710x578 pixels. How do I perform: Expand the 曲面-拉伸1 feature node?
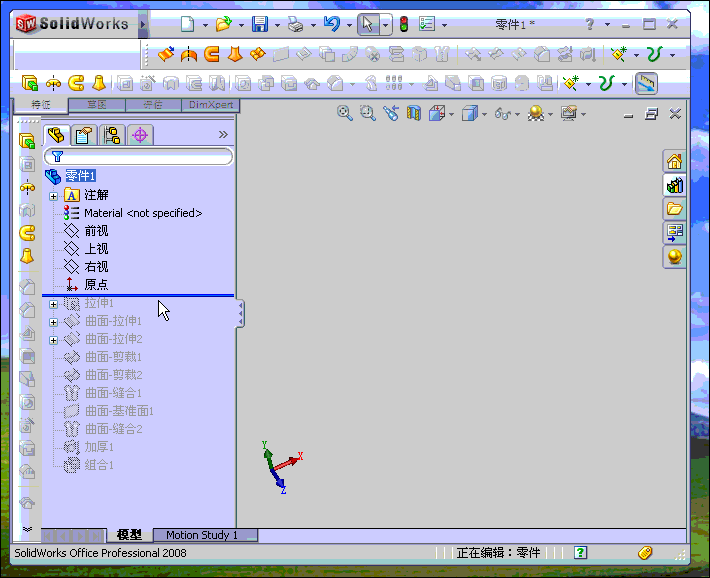(x=53, y=322)
